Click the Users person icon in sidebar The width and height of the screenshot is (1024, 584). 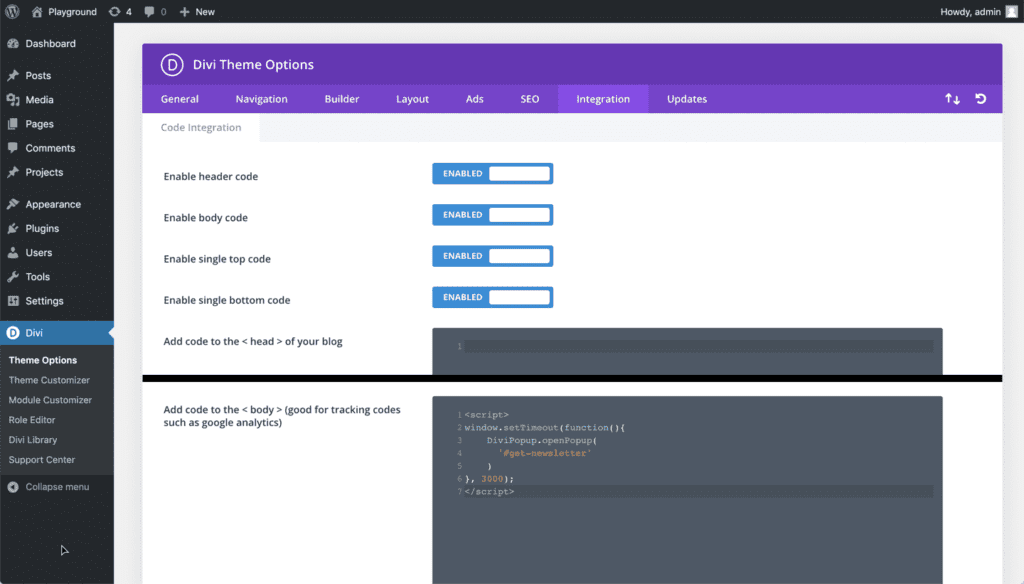(13, 253)
